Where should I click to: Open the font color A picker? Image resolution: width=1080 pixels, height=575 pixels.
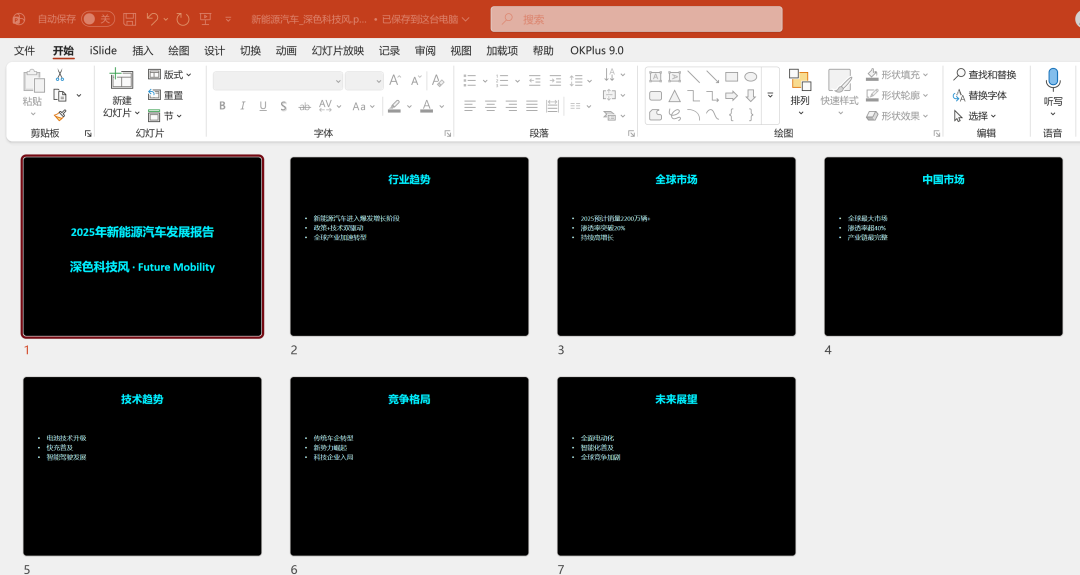(x=432, y=106)
